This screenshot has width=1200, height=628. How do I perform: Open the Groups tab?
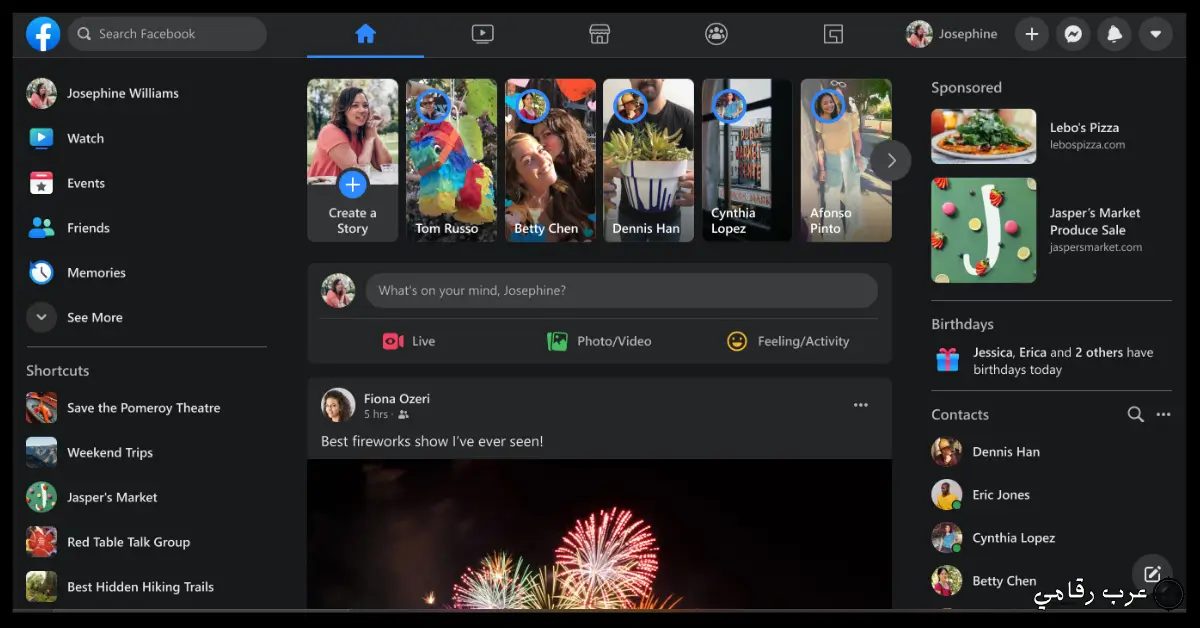(716, 34)
